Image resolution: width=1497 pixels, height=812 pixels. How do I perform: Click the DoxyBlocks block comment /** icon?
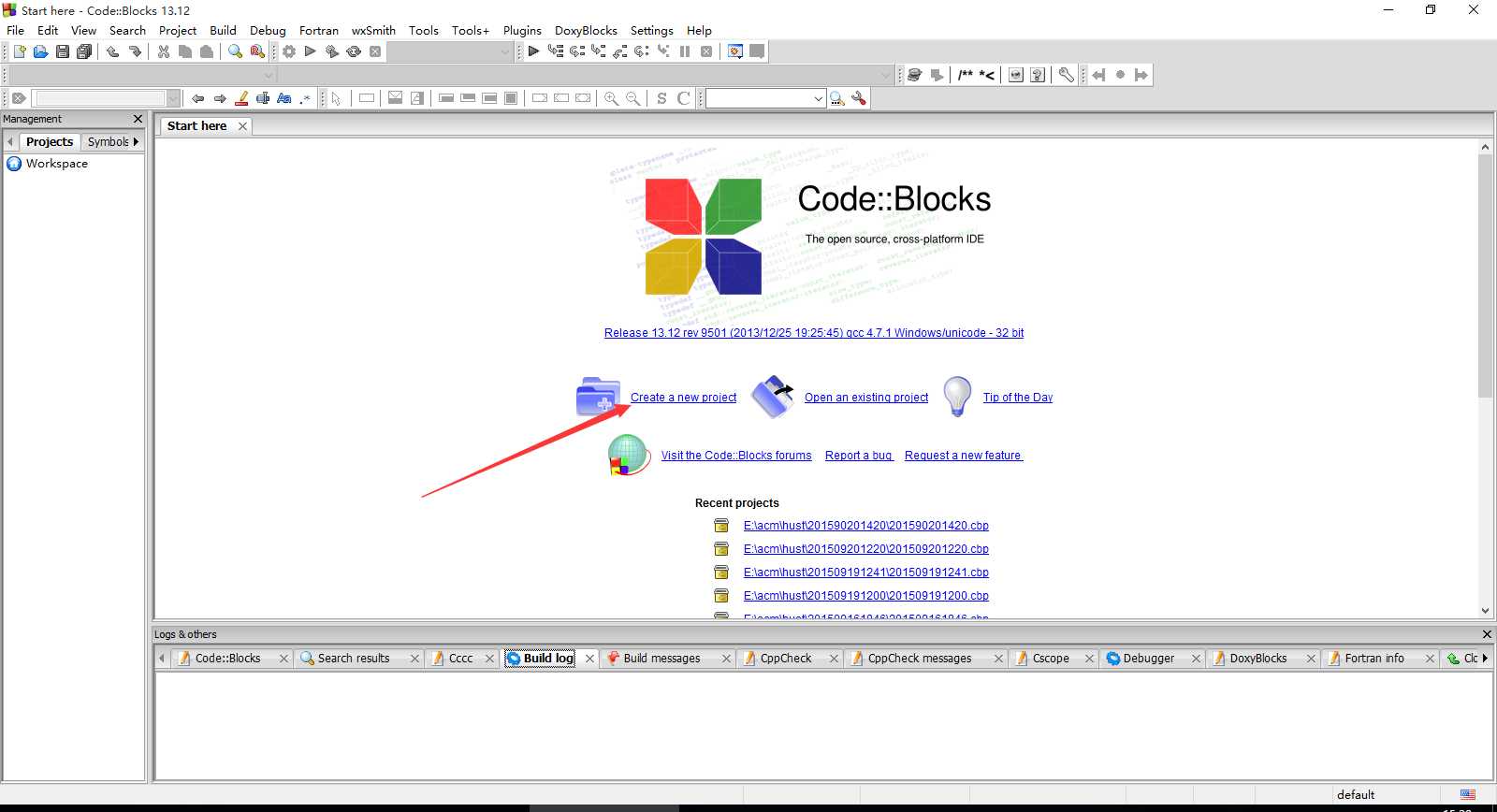coord(966,75)
